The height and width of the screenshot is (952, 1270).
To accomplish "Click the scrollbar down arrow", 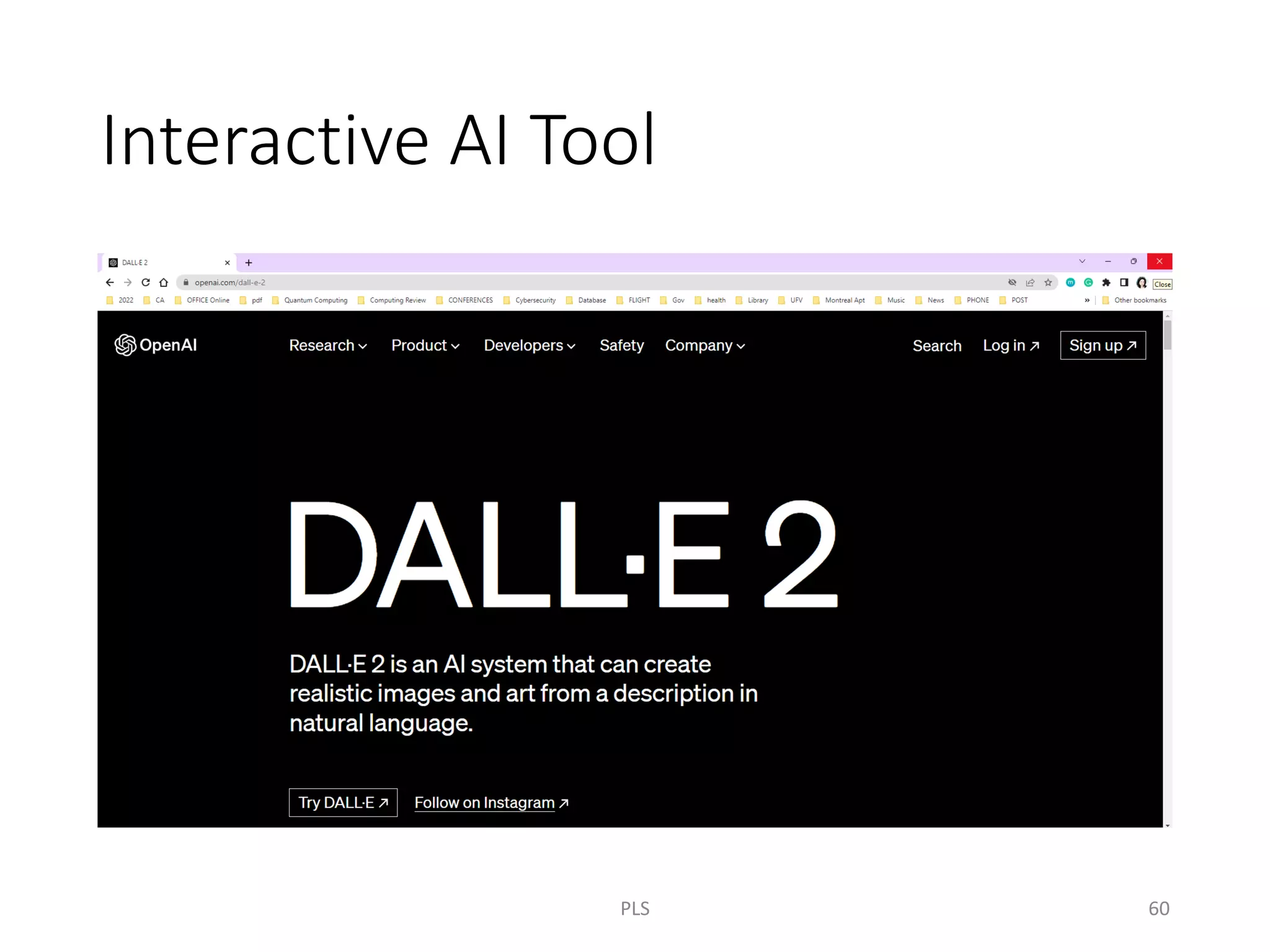I will point(1168,825).
